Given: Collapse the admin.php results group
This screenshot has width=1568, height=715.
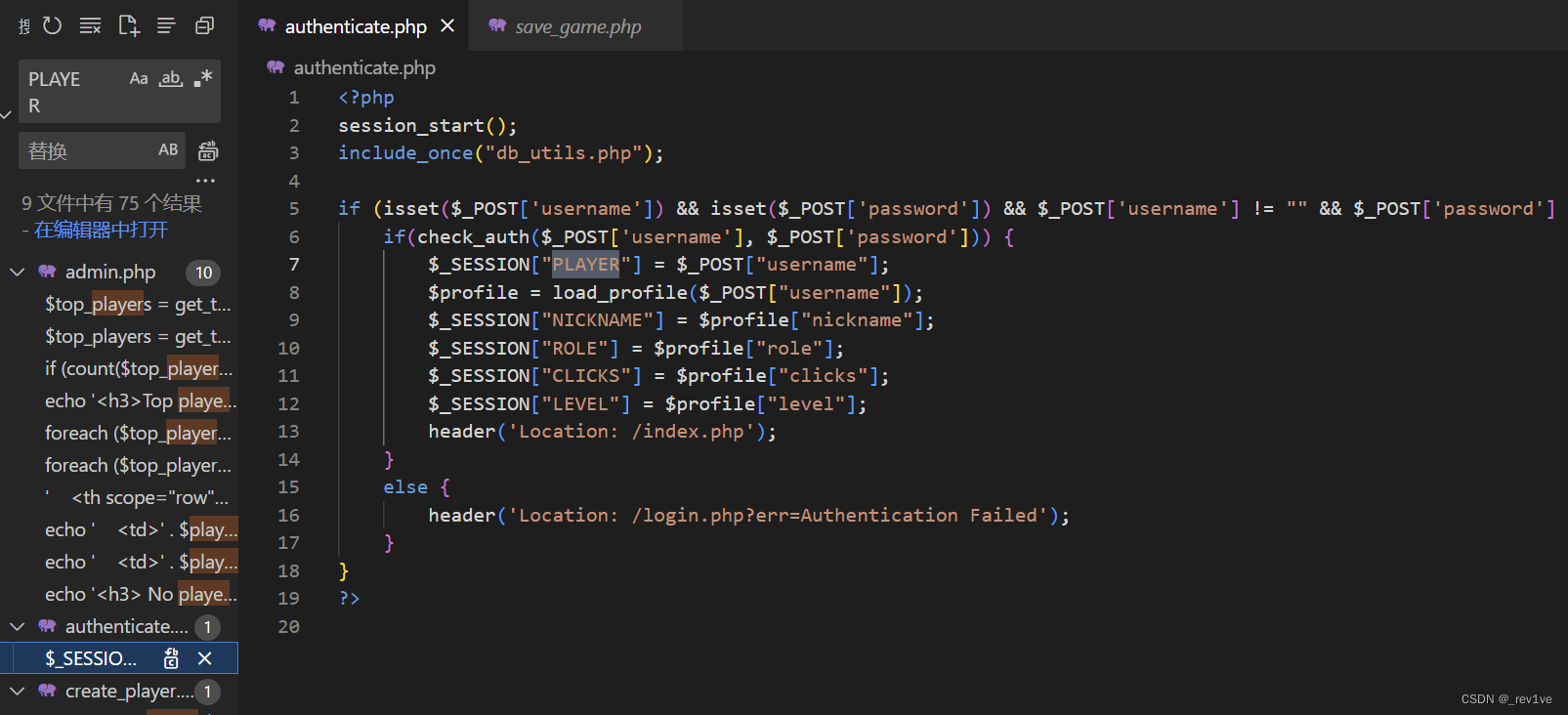Looking at the screenshot, I should tap(17, 272).
